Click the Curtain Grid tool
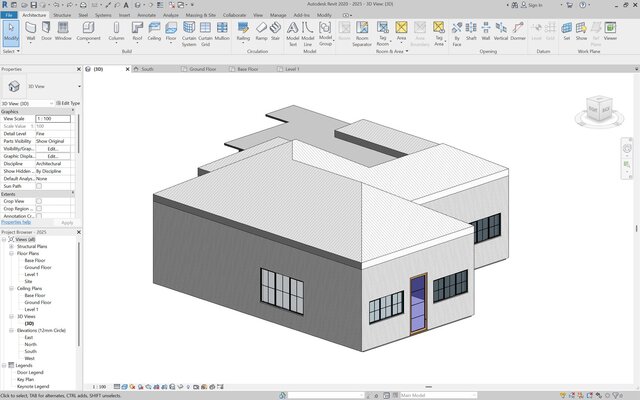 tap(205, 29)
